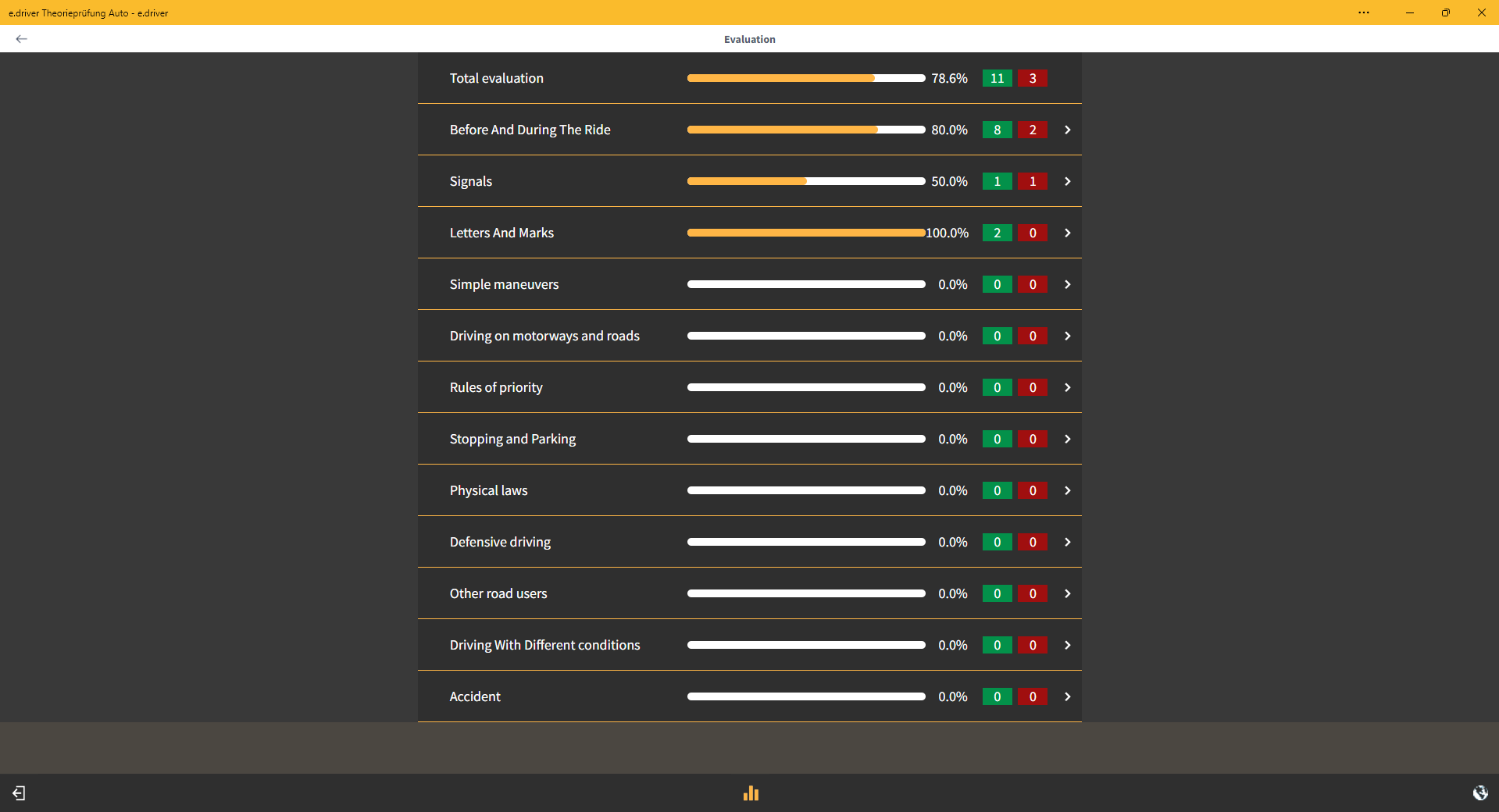The image size is (1499, 812).
Task: Open the three-dots more options menu
Action: pyautogui.click(x=1363, y=12)
